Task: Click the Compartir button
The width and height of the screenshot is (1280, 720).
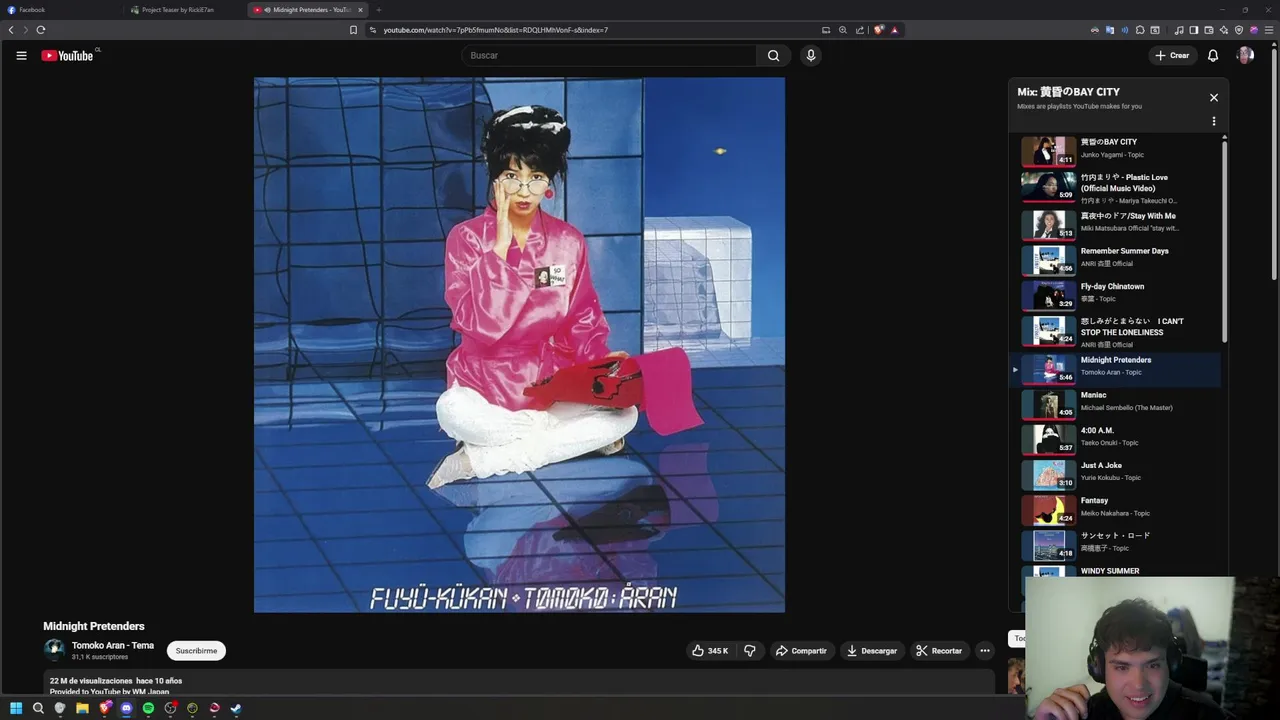Action: tap(801, 651)
